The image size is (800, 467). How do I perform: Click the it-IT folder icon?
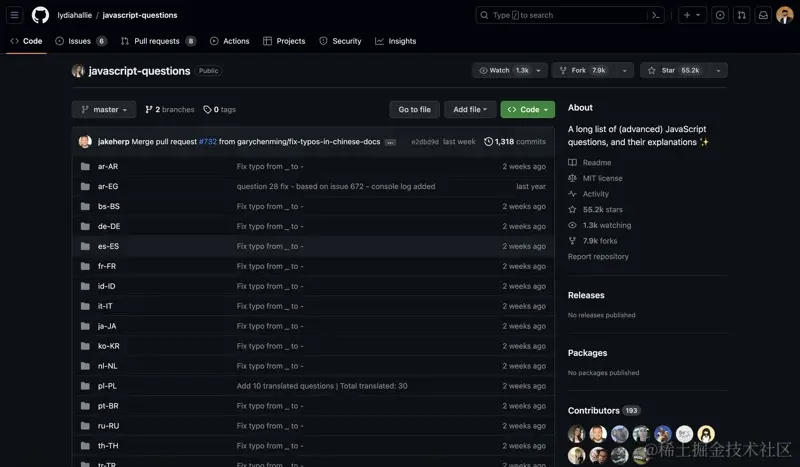[85, 306]
